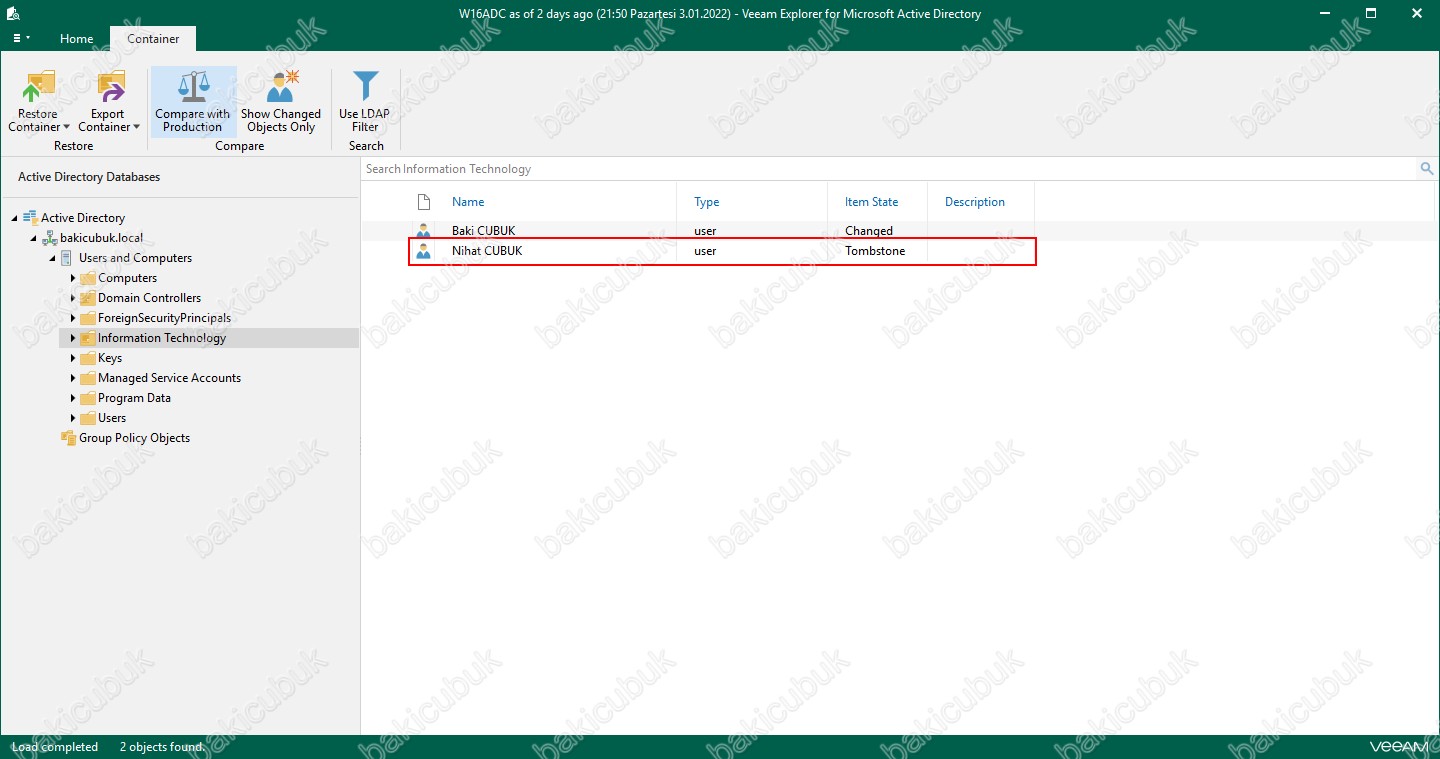Click the Restore Container icon
Image resolution: width=1440 pixels, height=759 pixels.
pyautogui.click(x=38, y=87)
